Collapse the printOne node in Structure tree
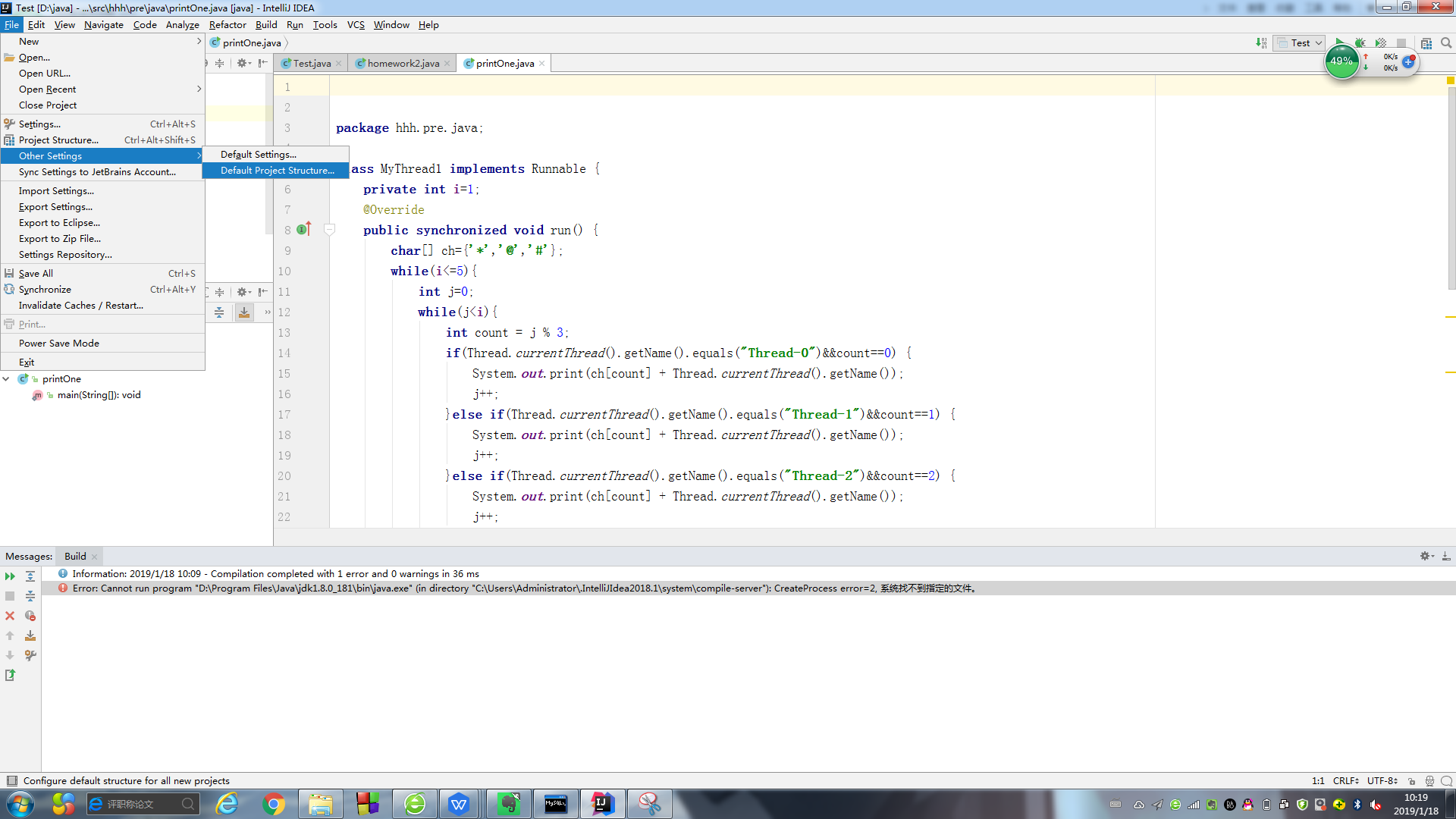This screenshot has height=819, width=1456. pos(6,379)
